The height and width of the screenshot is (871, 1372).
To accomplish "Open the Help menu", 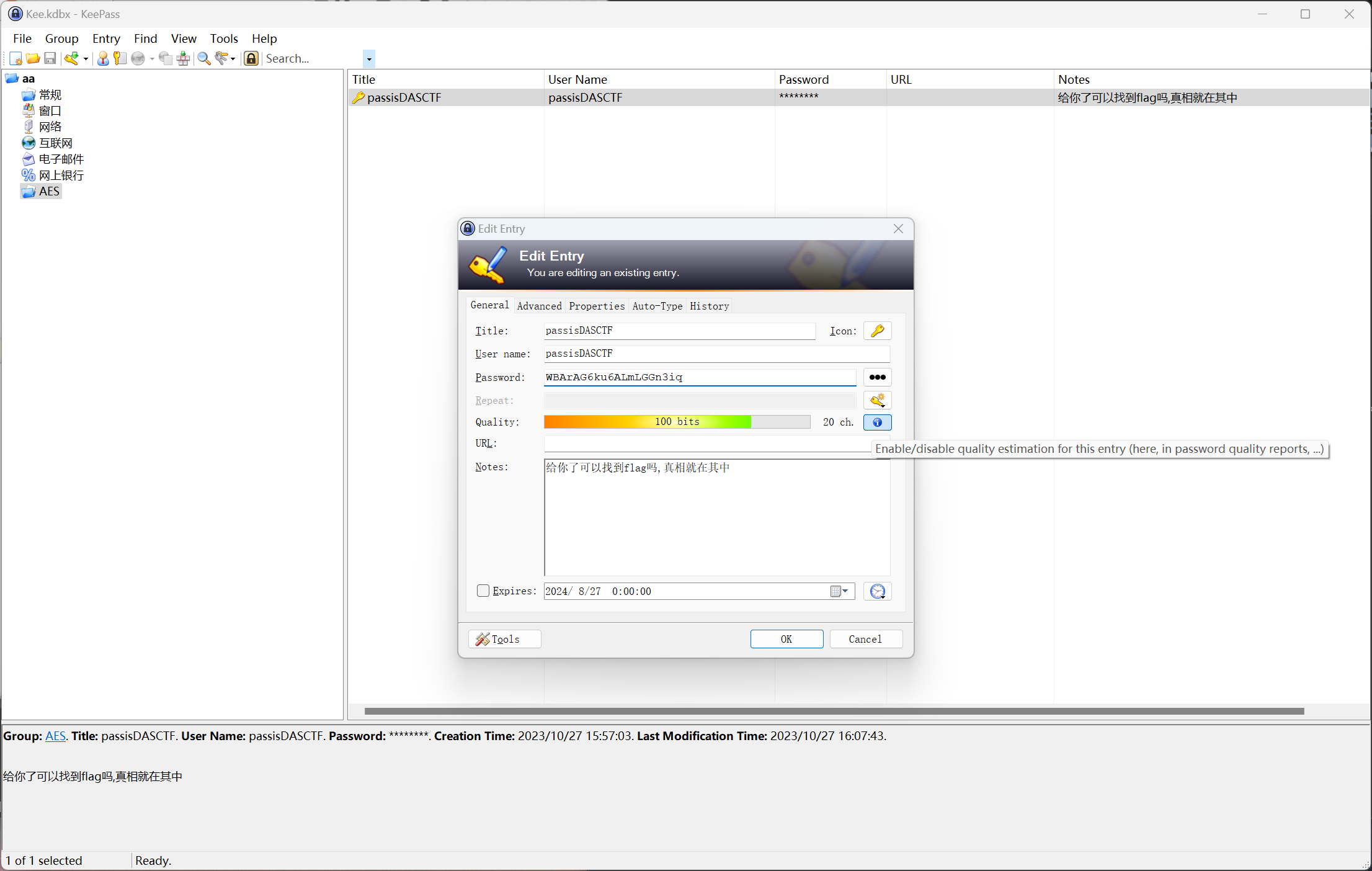I will [264, 38].
